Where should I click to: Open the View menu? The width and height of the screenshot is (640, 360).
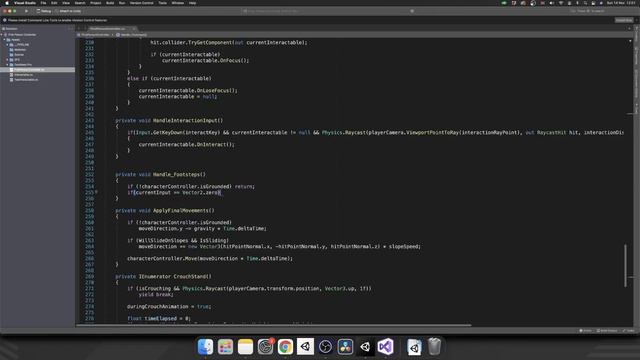point(66,3)
